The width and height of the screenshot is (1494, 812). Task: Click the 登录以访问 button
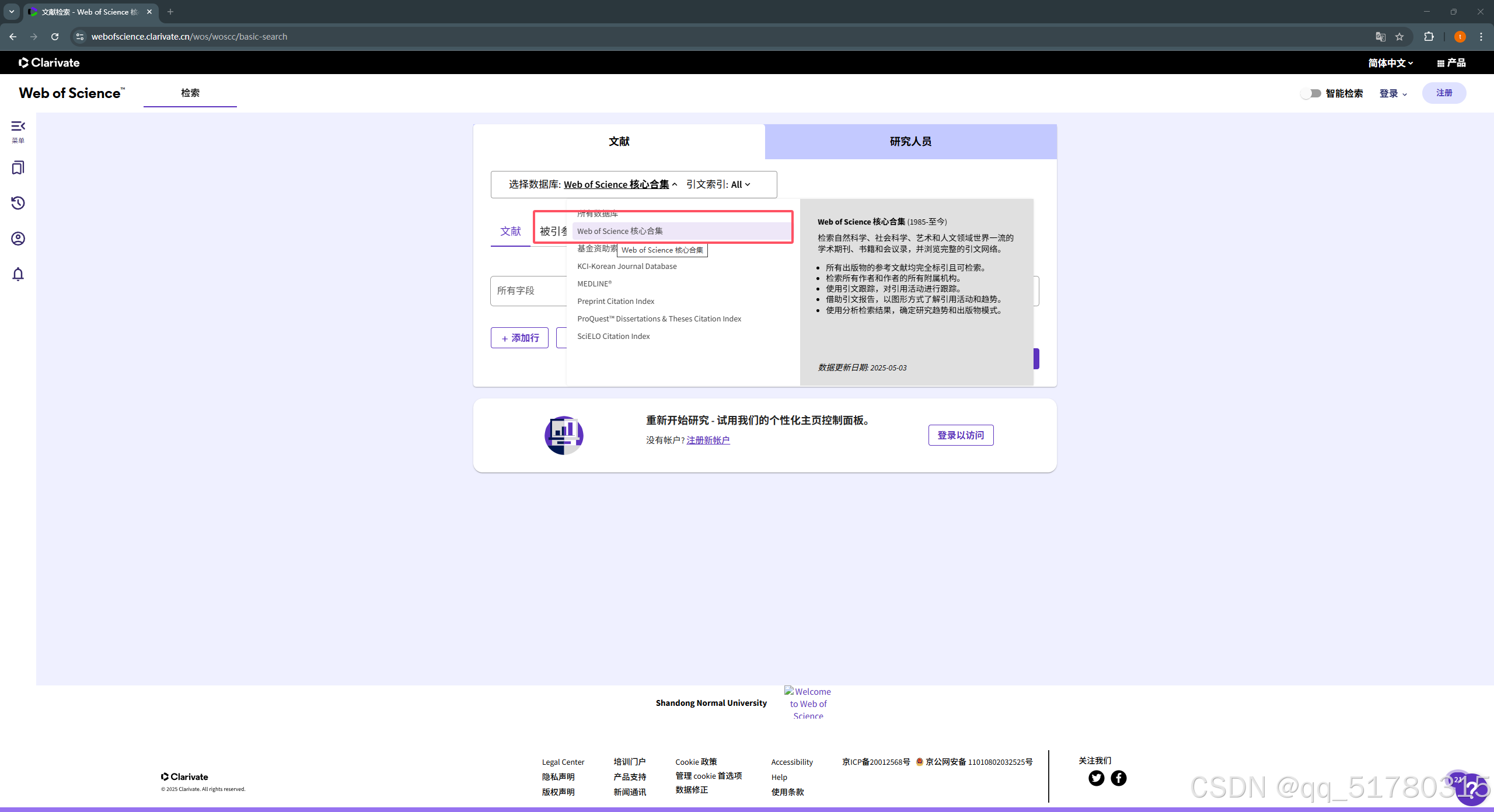point(961,435)
